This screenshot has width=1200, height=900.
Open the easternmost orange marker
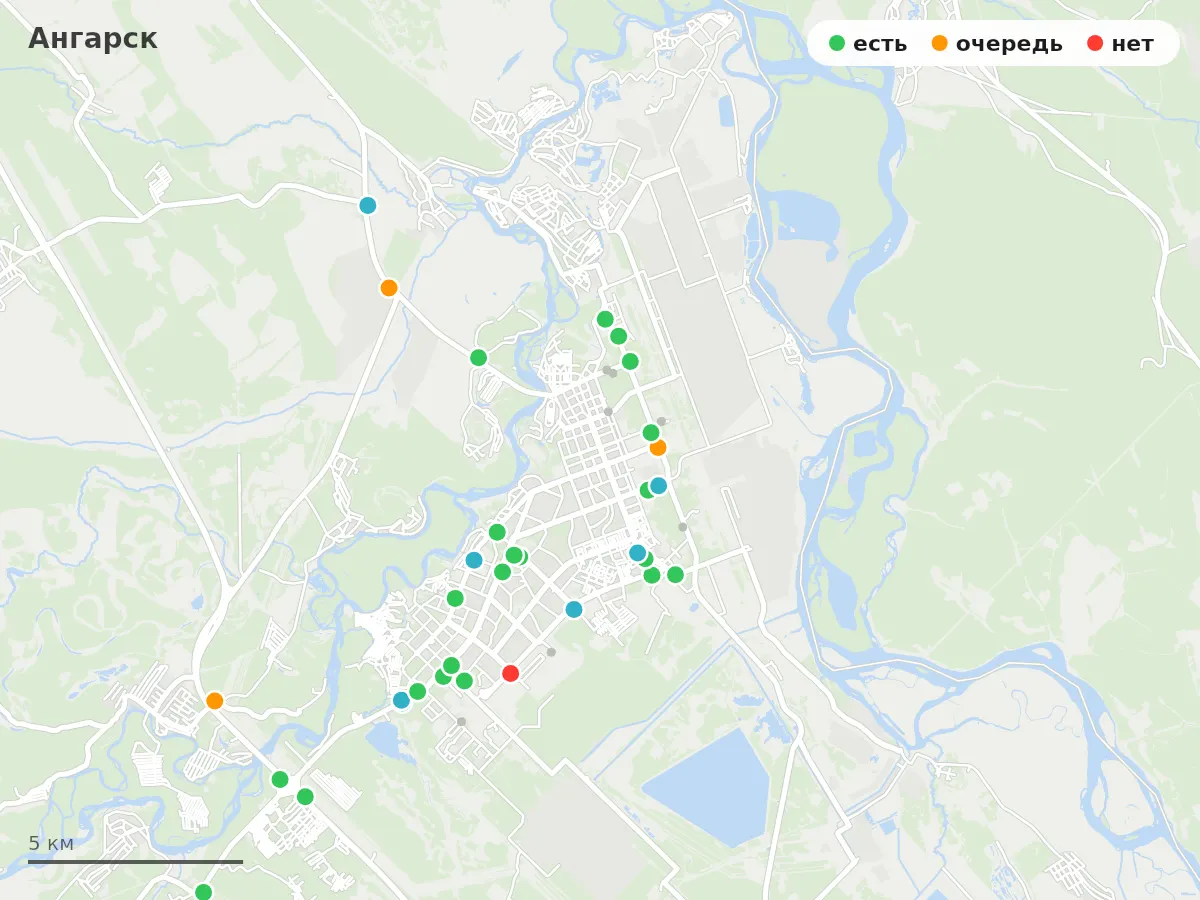[x=658, y=447]
